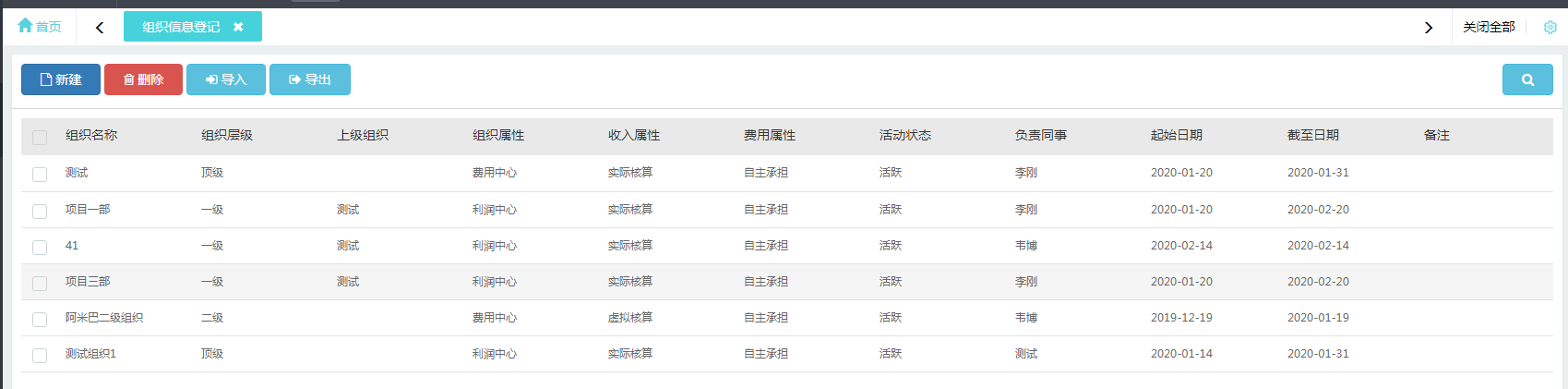Click the magnifier search button
Image resolution: width=1568 pixels, height=389 pixels.
click(x=1526, y=79)
